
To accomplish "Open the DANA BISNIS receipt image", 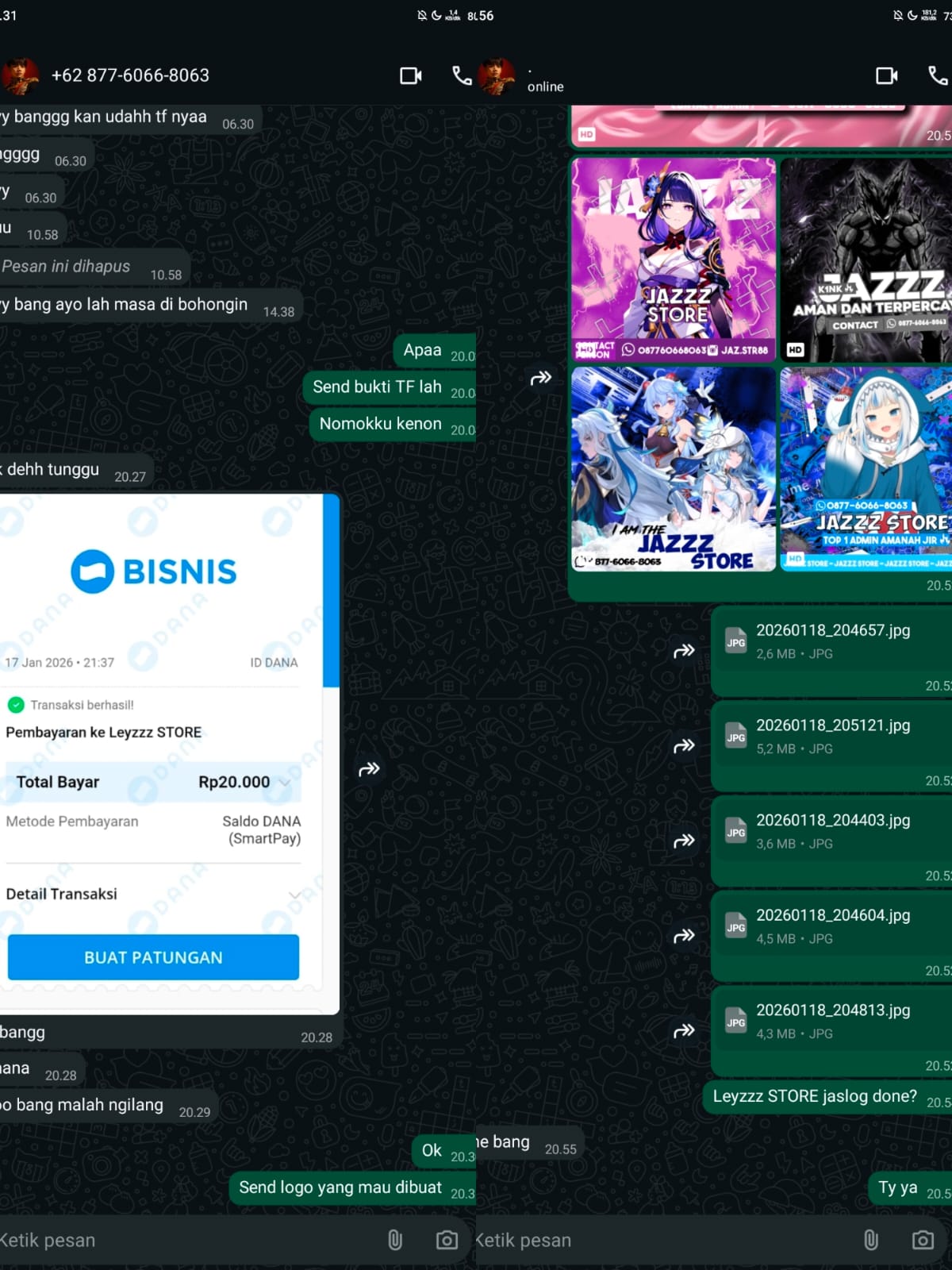I will (x=170, y=752).
